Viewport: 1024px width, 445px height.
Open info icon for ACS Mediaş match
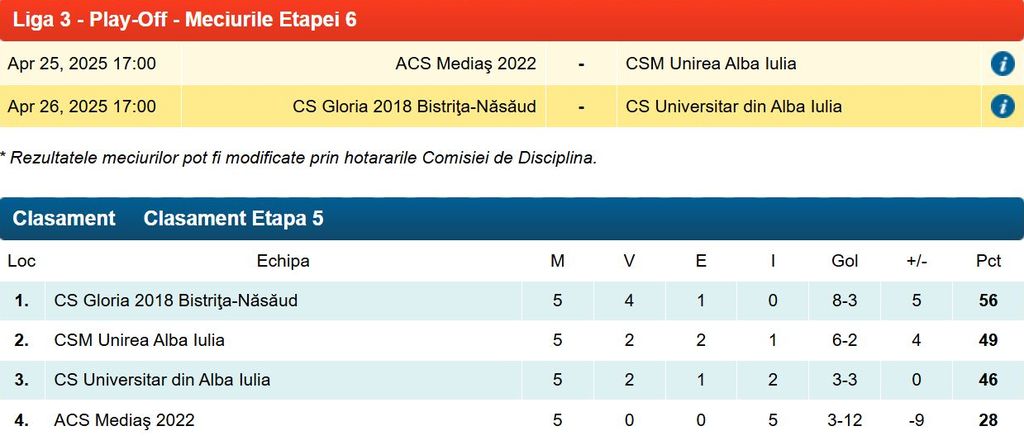pos(1002,64)
